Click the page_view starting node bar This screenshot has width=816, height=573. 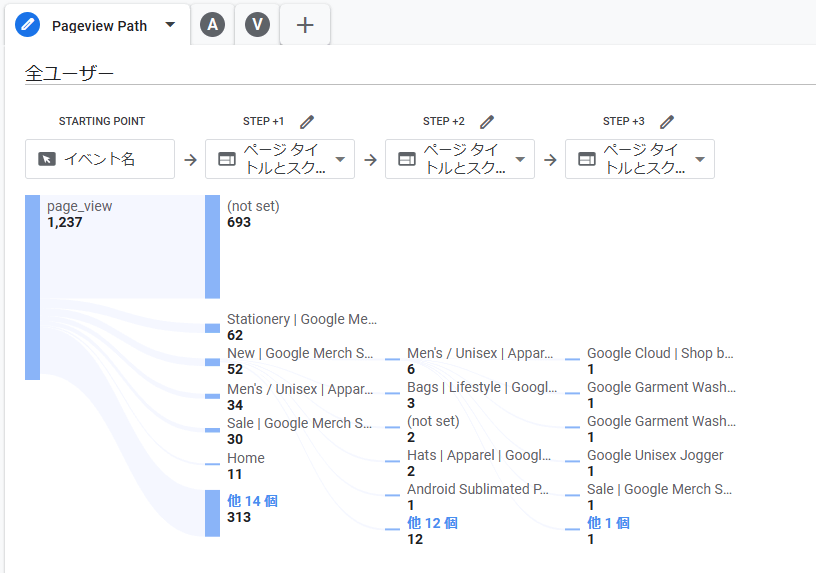pyautogui.click(x=32, y=287)
